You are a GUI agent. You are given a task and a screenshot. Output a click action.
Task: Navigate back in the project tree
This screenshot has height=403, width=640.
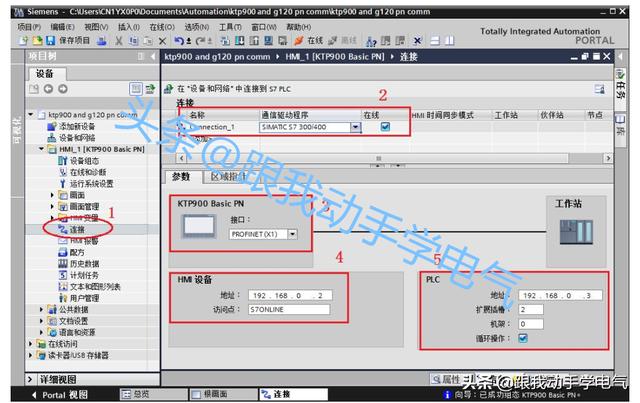tap(48, 89)
